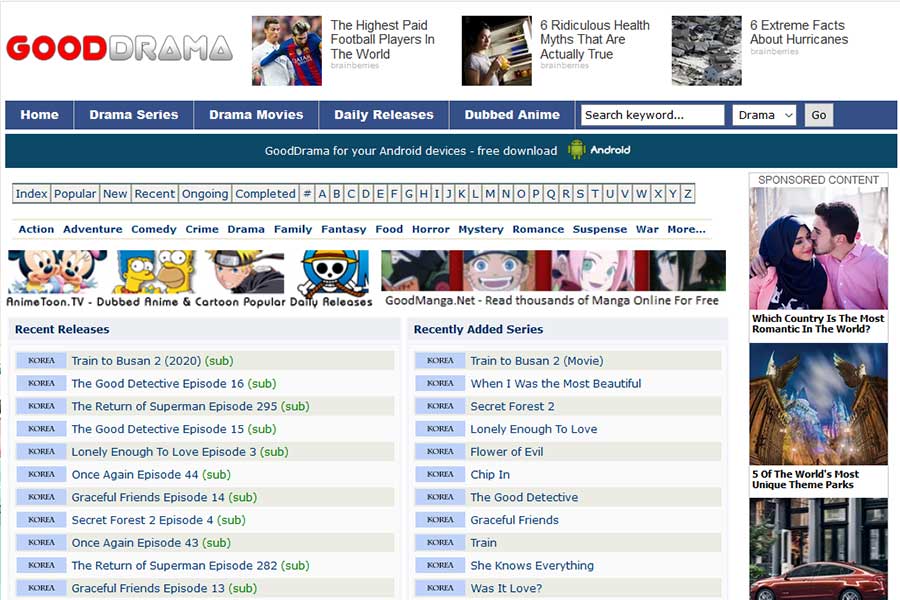900x600 pixels.
Task: Open Train to Busan 2 (2020) sub release
Action: pos(152,361)
